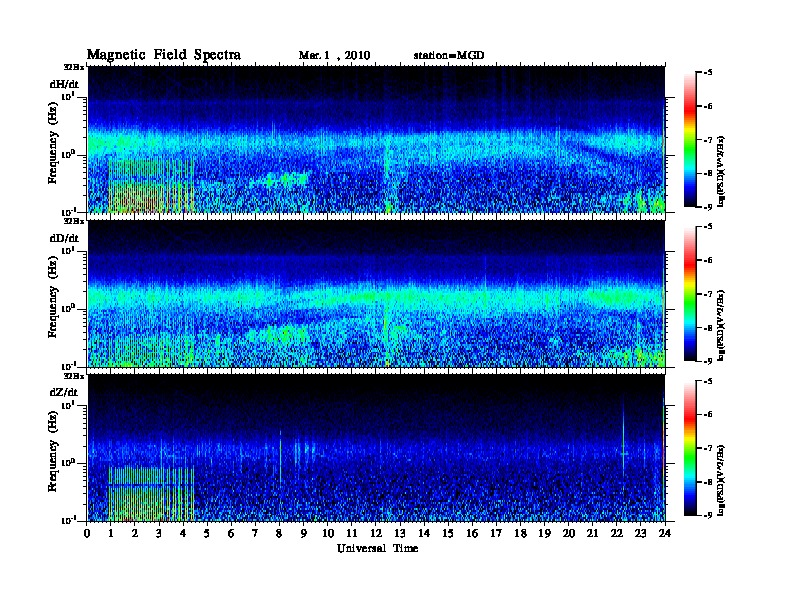792x612 pixels.
Task: Click the -7 value on dD/dt color bar
Action: [709, 294]
